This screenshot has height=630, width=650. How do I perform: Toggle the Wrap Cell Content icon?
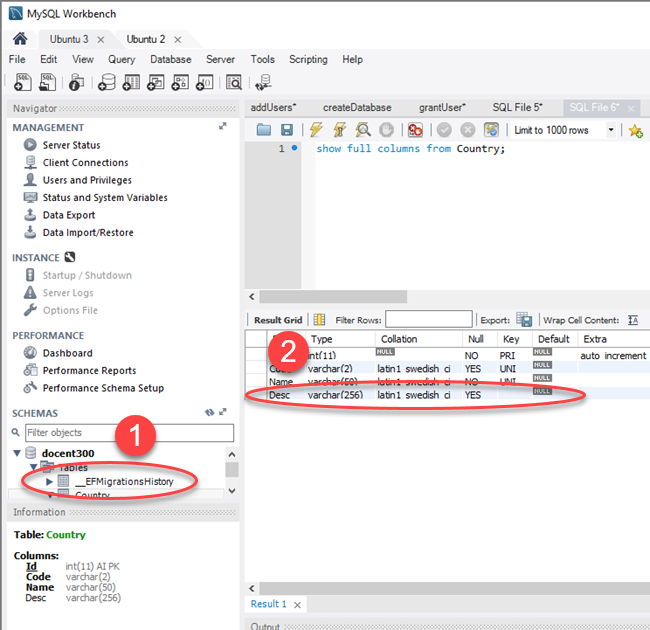(x=633, y=320)
